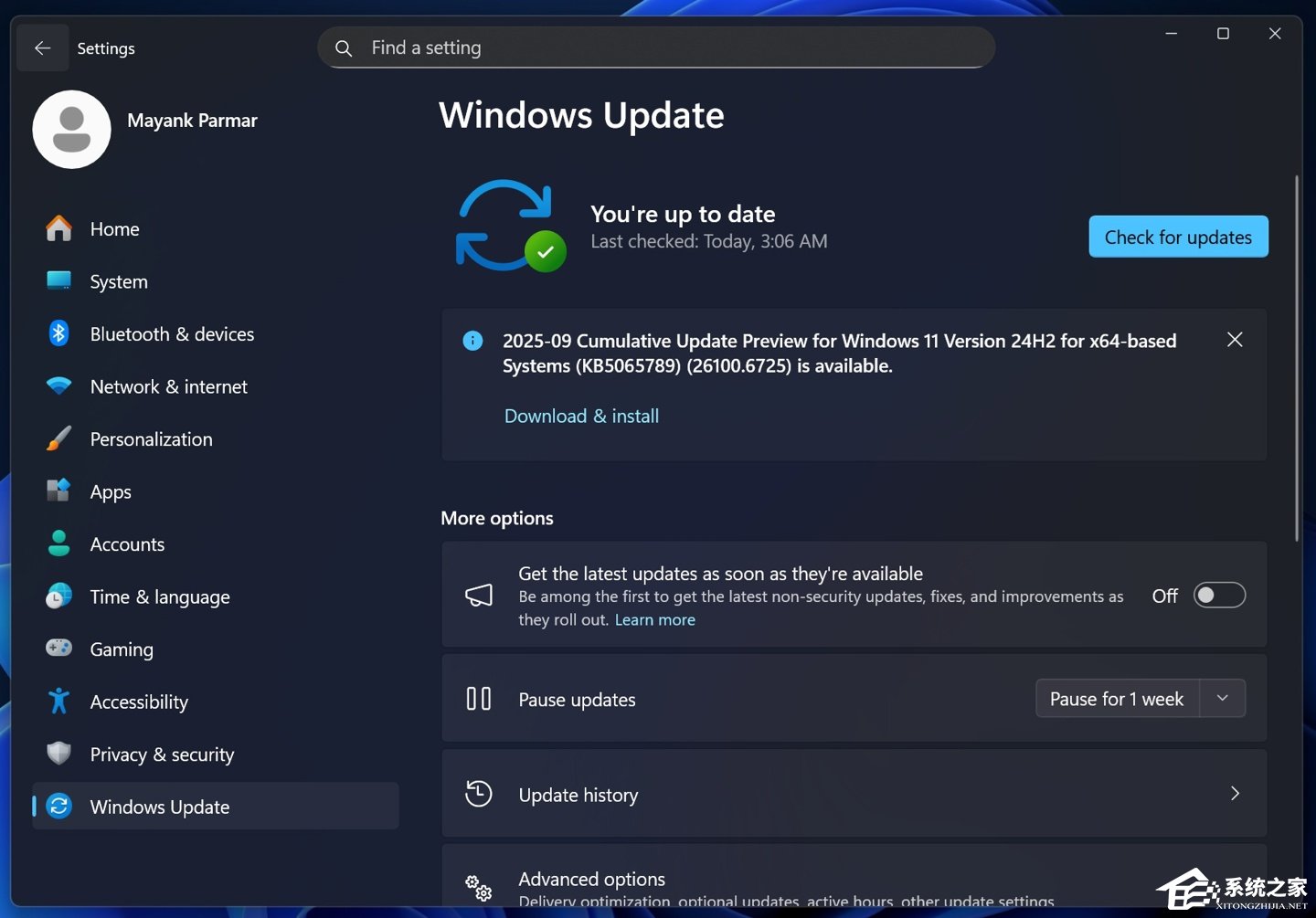Navigate to Home in sidebar
The image size is (1316, 918).
[114, 228]
